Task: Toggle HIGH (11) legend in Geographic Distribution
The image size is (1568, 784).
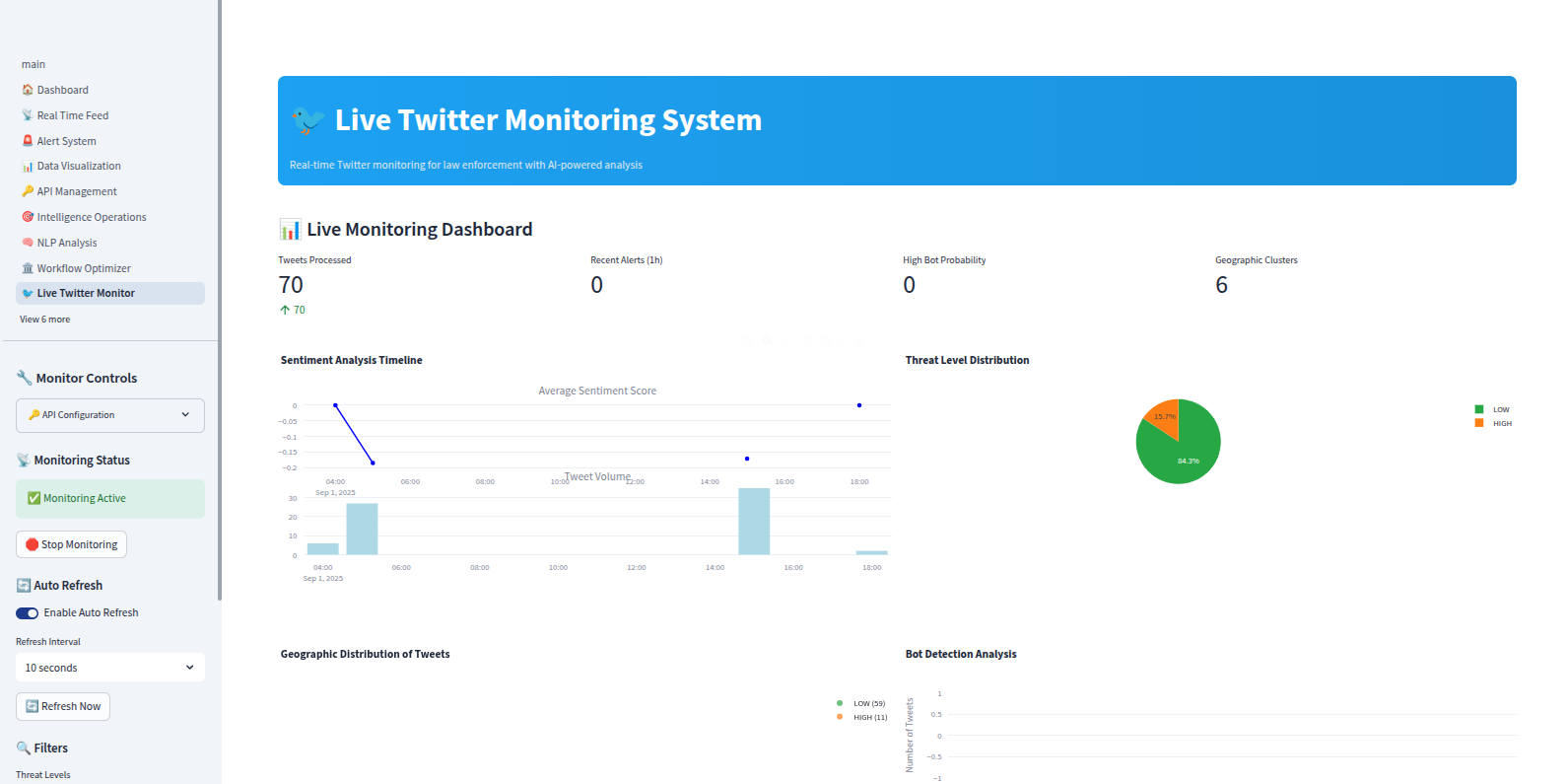Action: click(x=861, y=717)
